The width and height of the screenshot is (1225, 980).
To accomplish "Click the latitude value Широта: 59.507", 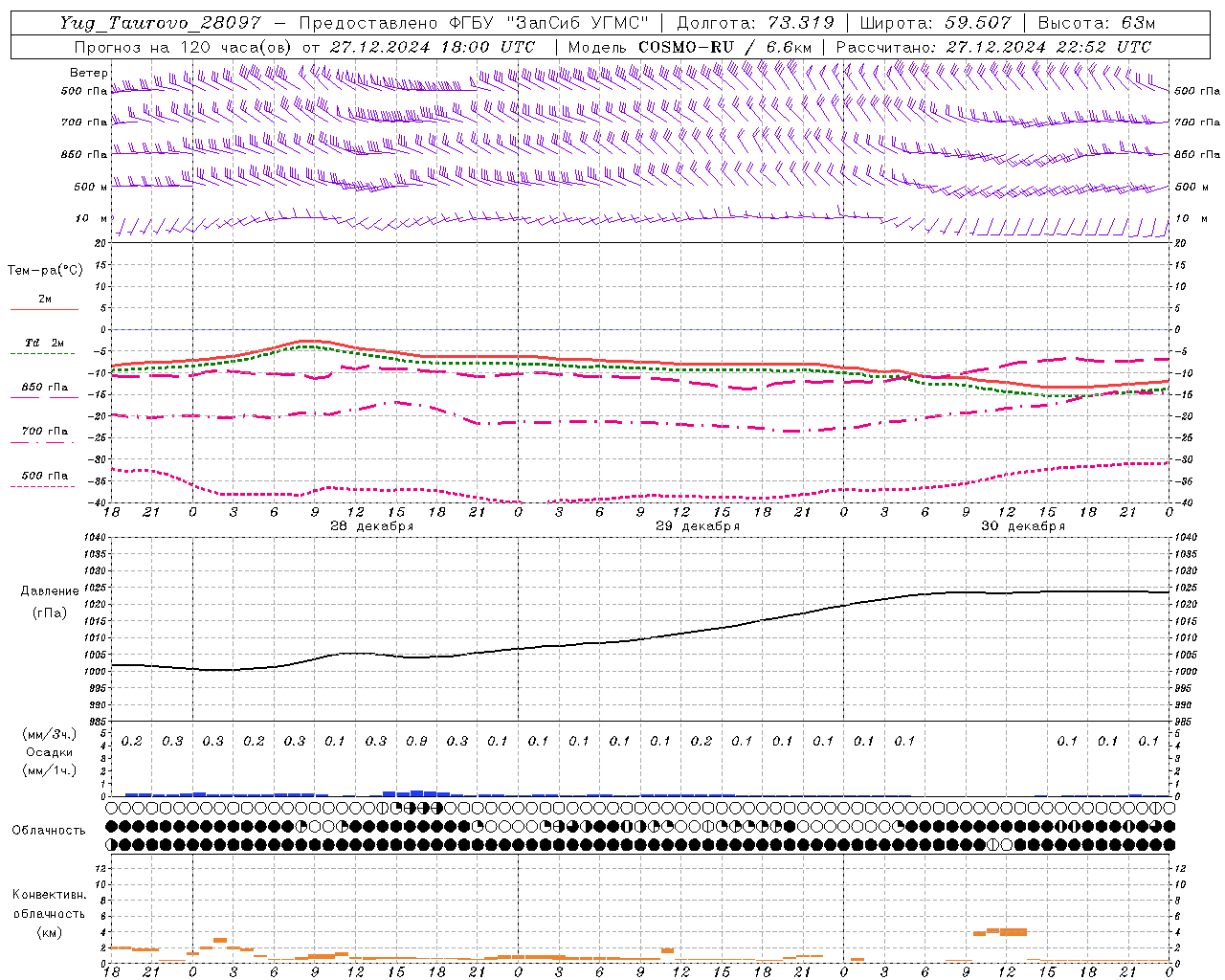I will [x=935, y=23].
